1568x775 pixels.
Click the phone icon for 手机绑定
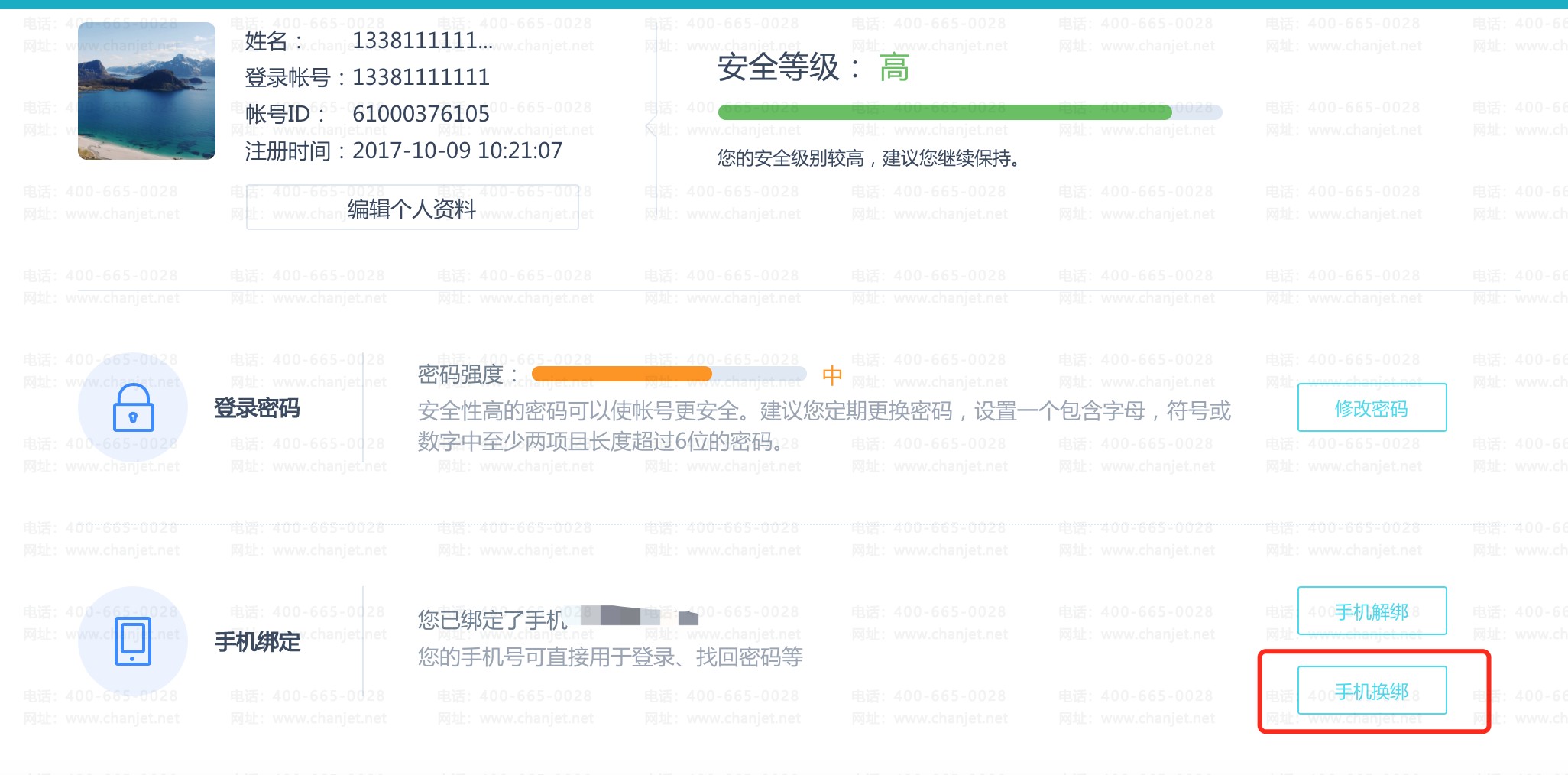(133, 641)
